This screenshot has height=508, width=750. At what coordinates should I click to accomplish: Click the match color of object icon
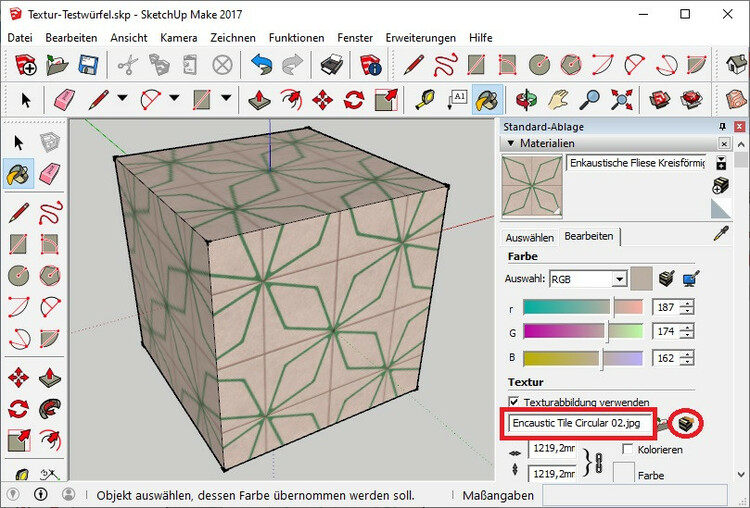pyautogui.click(x=666, y=279)
